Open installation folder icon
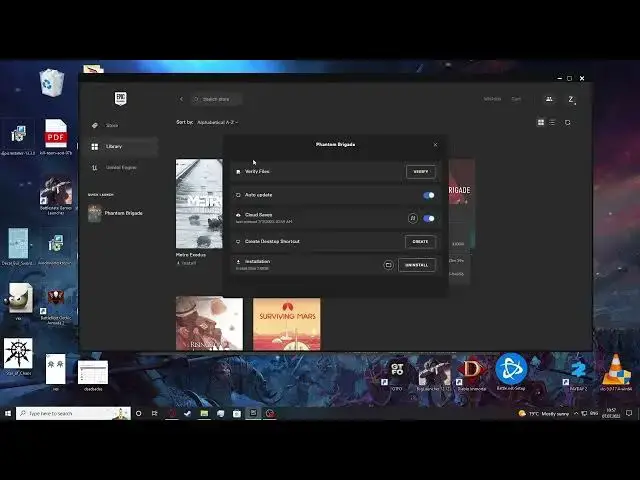Viewport: 640px width, 480px height. pos(388,265)
